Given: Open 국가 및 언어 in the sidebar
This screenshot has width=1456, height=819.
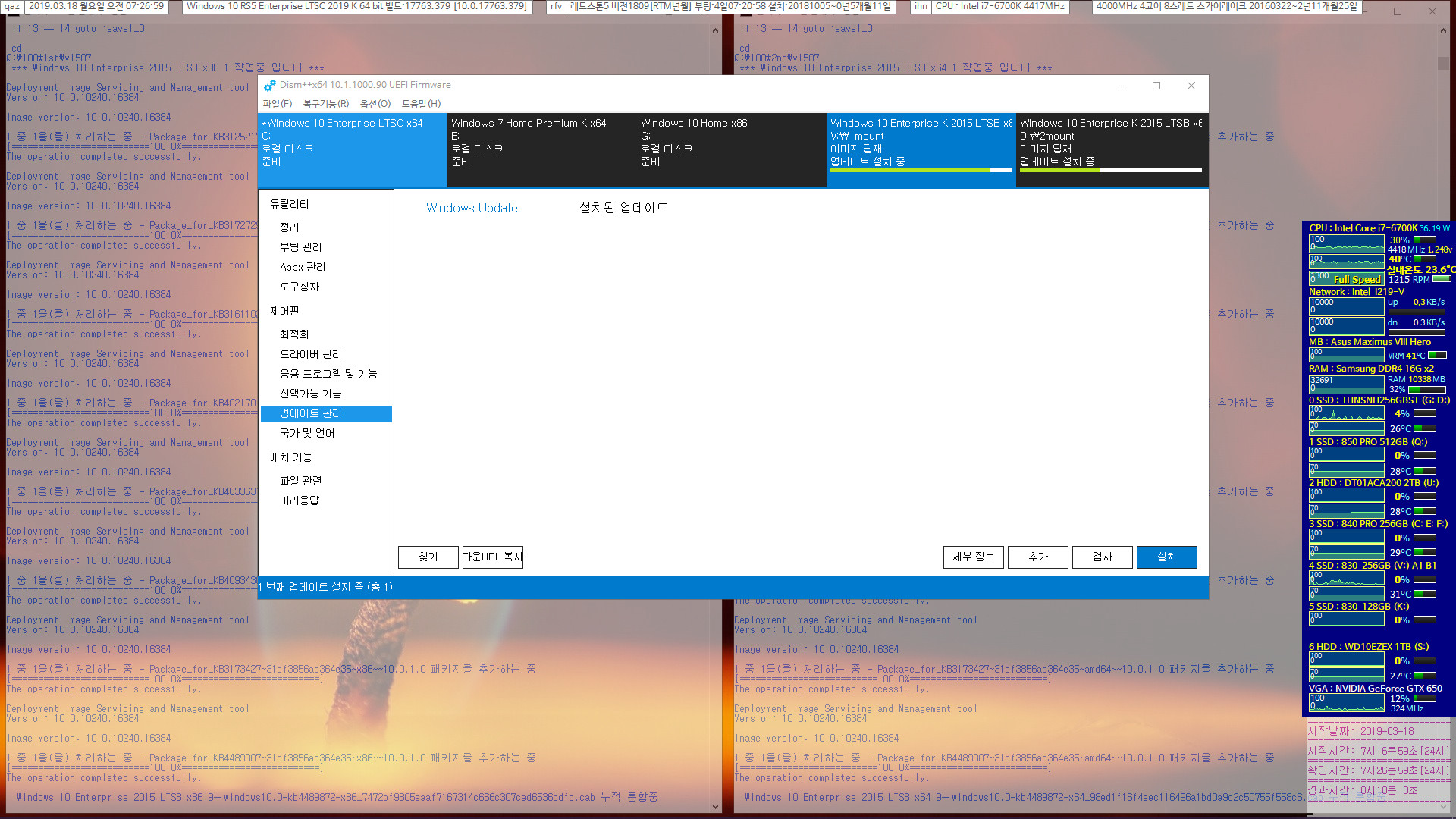Looking at the screenshot, I should (x=307, y=433).
